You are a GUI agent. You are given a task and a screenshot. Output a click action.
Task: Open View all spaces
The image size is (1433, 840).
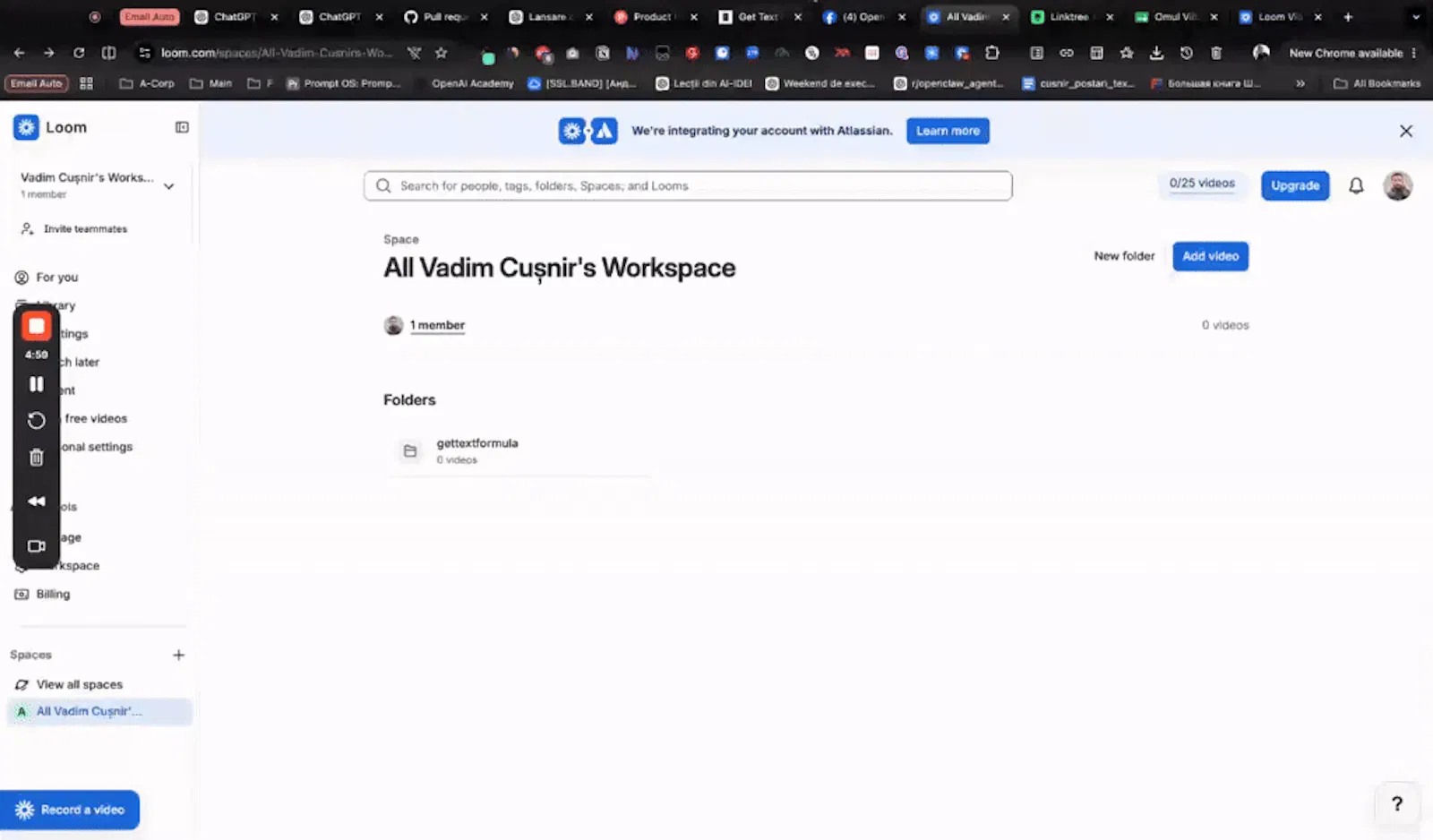(70, 685)
